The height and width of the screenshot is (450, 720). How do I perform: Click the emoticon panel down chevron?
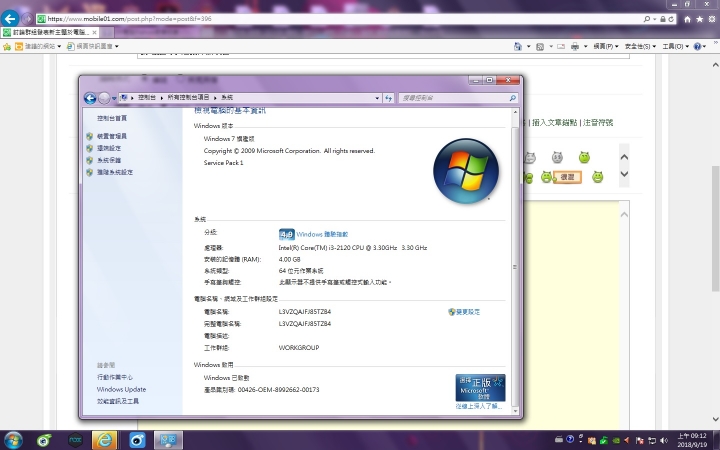click(x=624, y=174)
